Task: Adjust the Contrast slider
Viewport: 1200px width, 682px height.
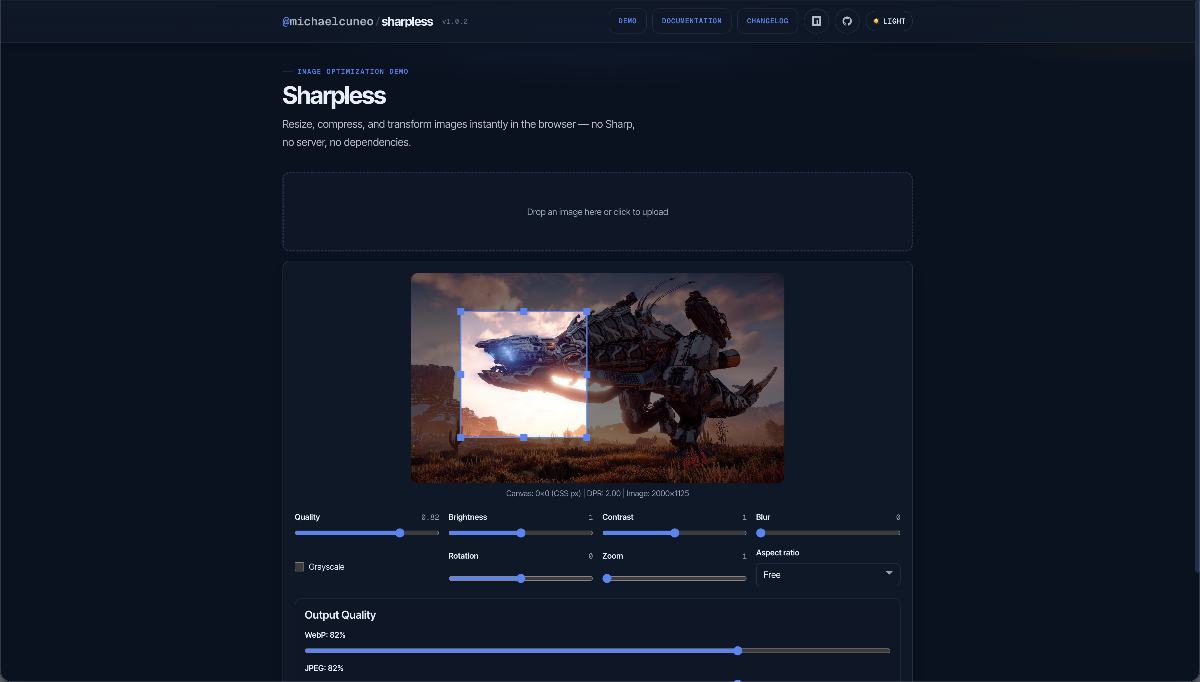Action: (674, 533)
